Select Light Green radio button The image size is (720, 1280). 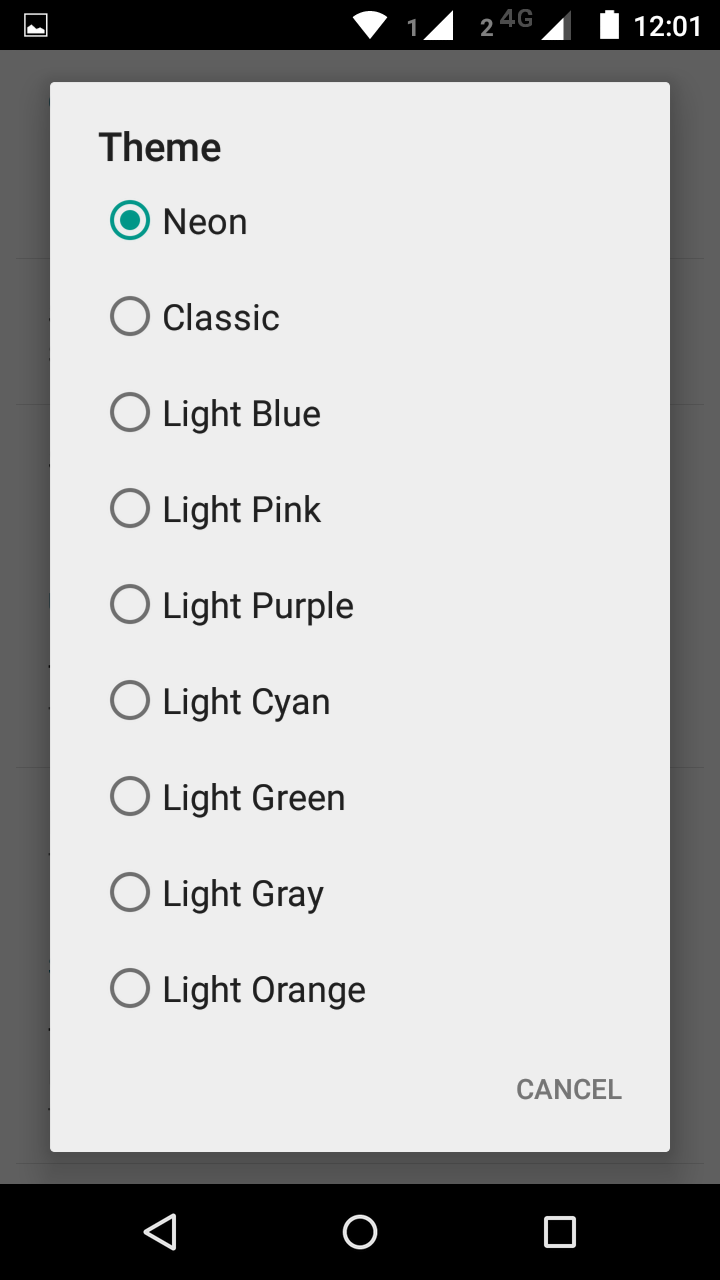tap(130, 797)
